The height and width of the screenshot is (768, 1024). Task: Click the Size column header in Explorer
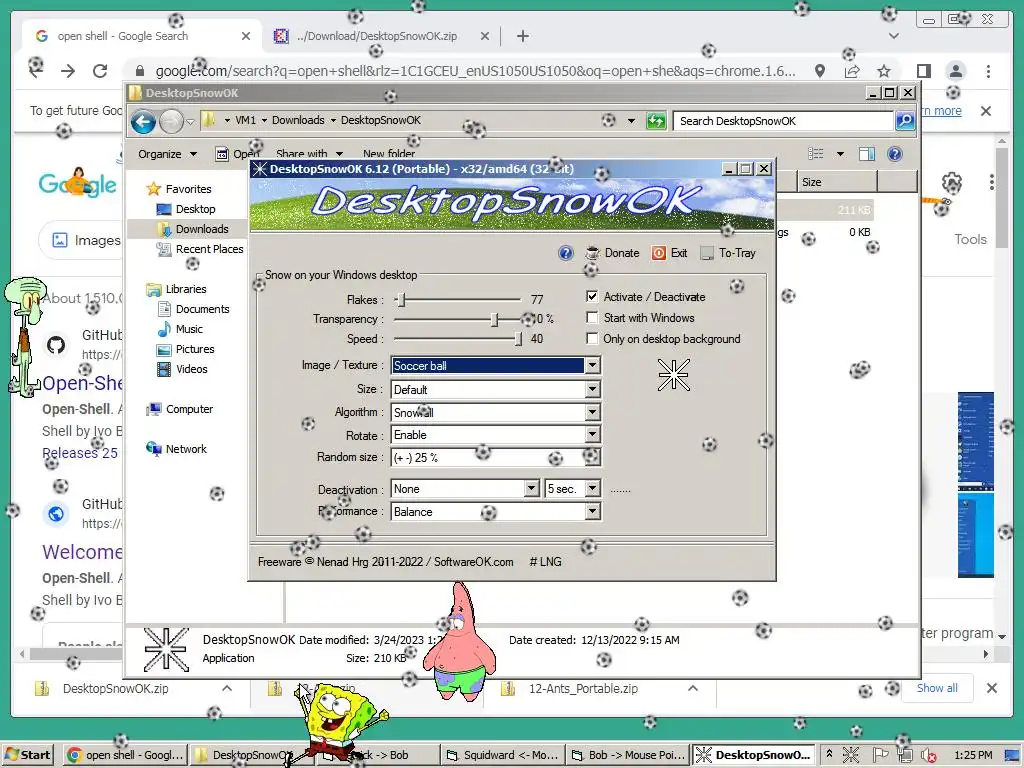pos(837,182)
